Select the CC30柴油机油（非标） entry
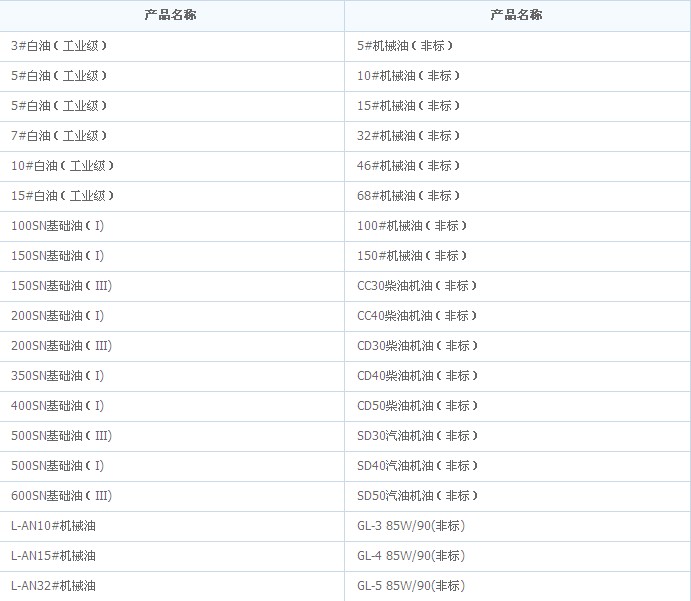 pos(417,286)
